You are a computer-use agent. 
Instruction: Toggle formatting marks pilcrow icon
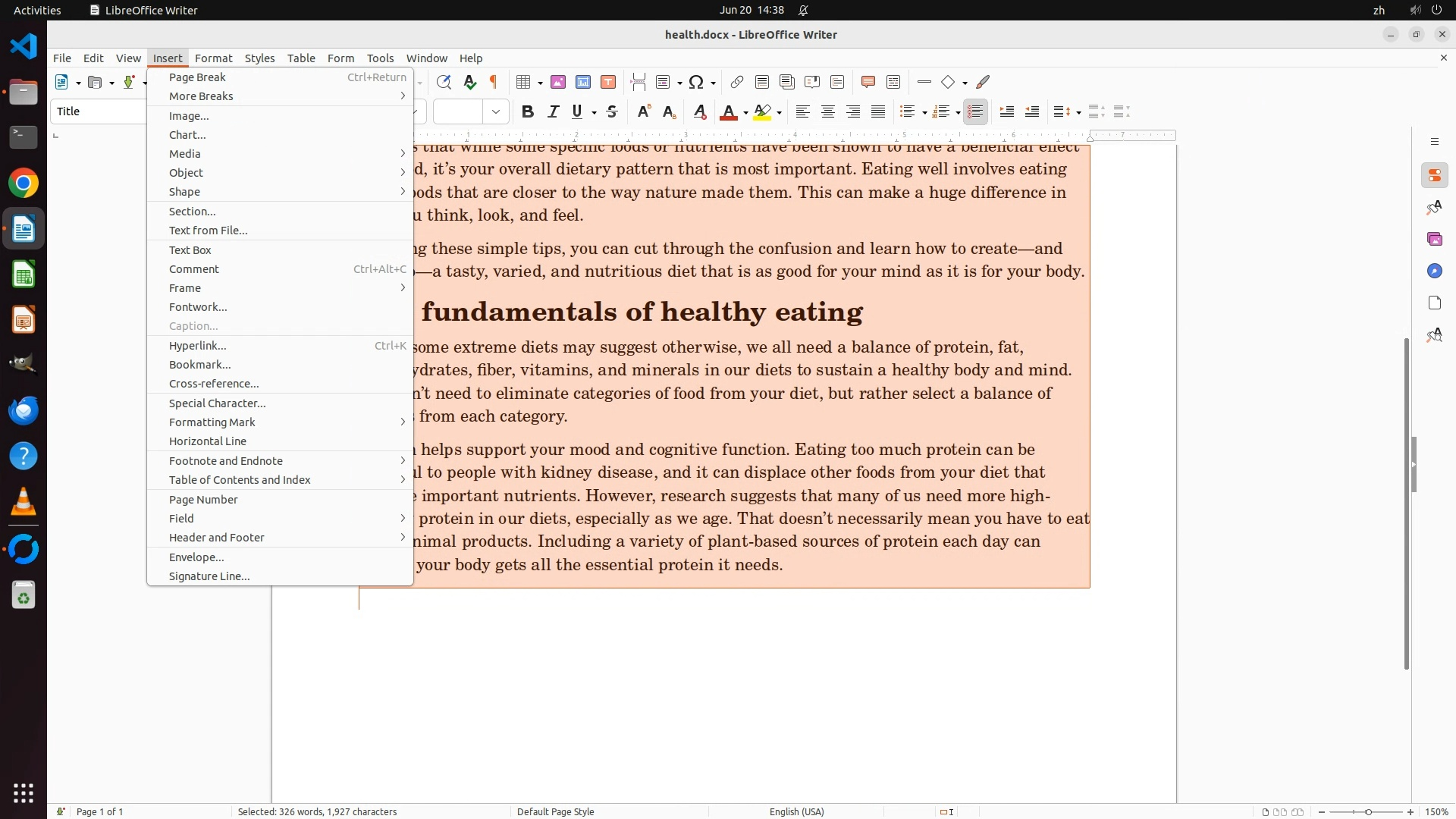pyautogui.click(x=494, y=82)
